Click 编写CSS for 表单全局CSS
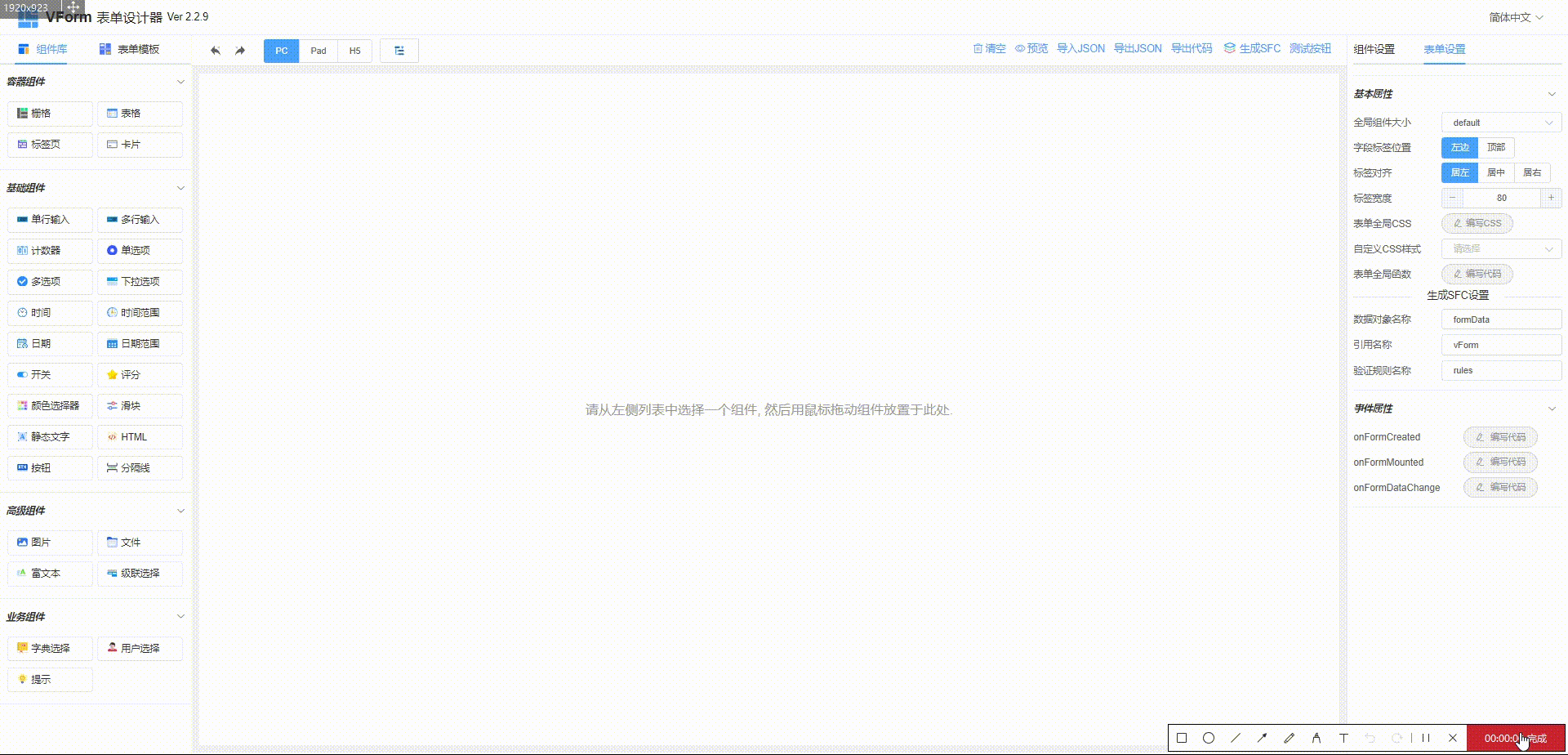 [1477, 223]
